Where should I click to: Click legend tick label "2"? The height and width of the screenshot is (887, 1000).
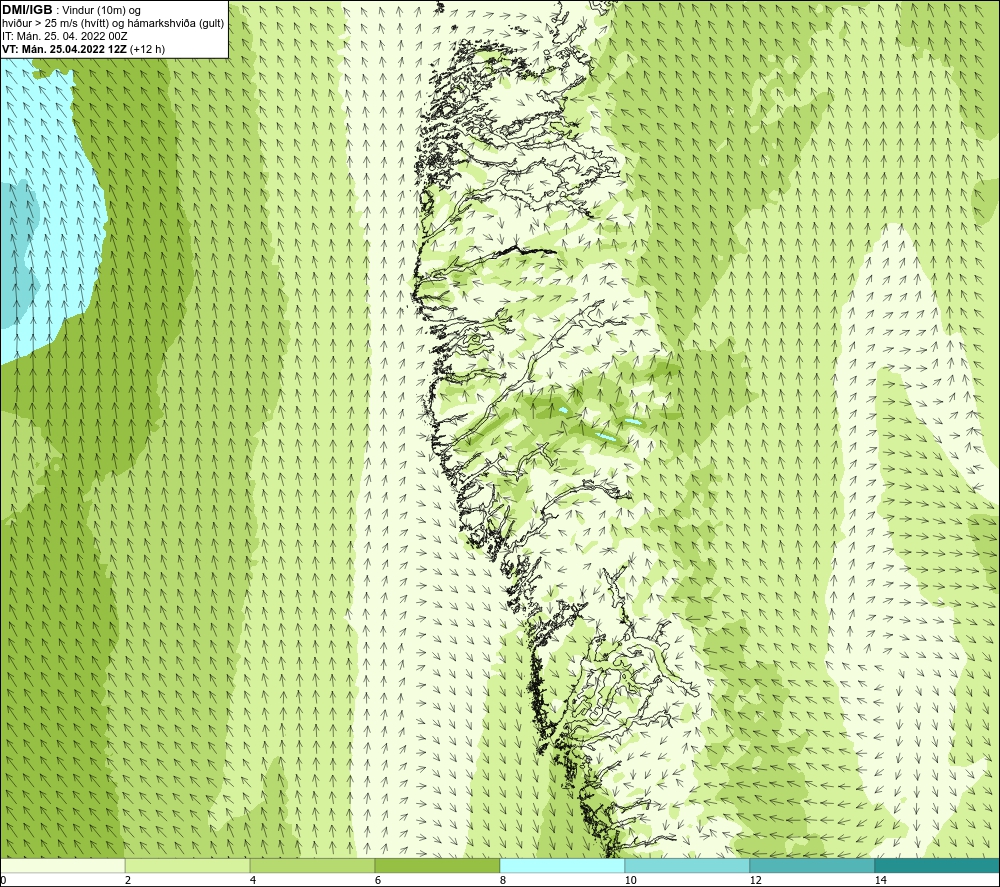pos(128,880)
